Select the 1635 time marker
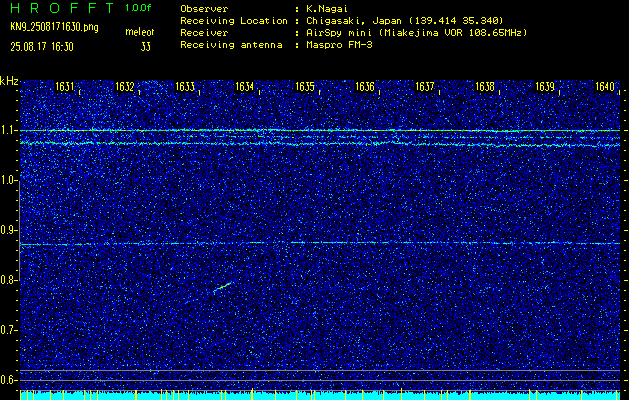The height and width of the screenshot is (400, 629). pyautogui.click(x=304, y=87)
